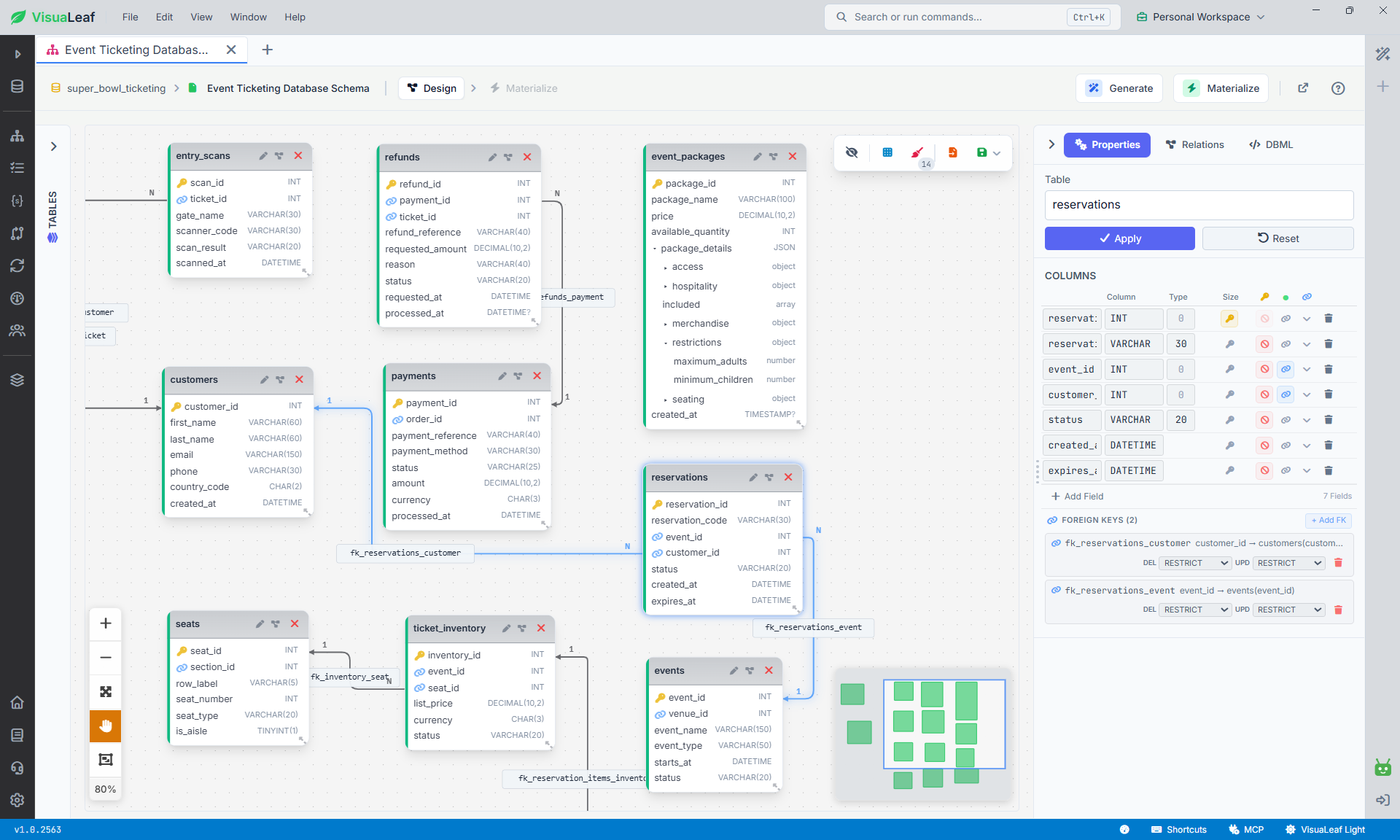Toggle not-null for the event_id column

click(x=1265, y=370)
